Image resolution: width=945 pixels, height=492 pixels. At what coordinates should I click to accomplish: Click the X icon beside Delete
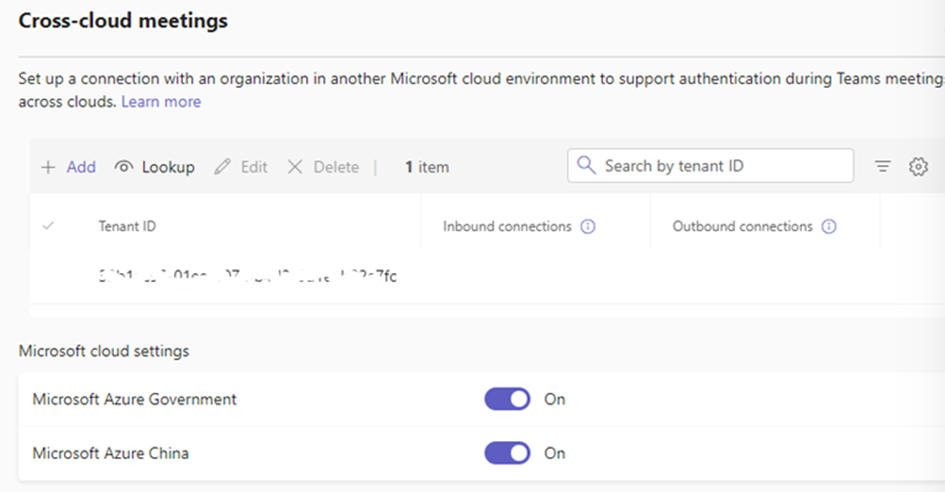(295, 167)
